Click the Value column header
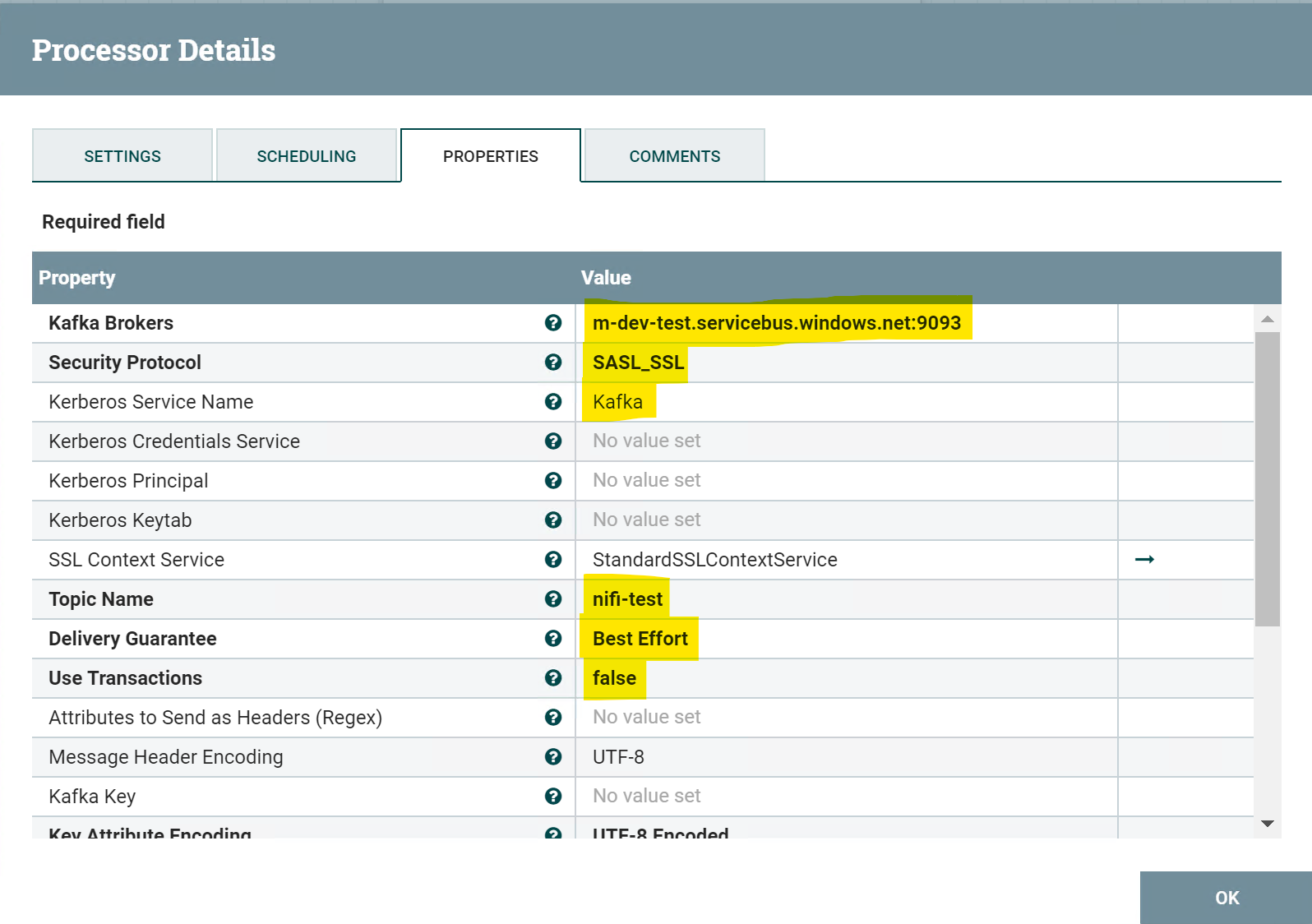Viewport: 1312px width, 924px height. point(606,278)
